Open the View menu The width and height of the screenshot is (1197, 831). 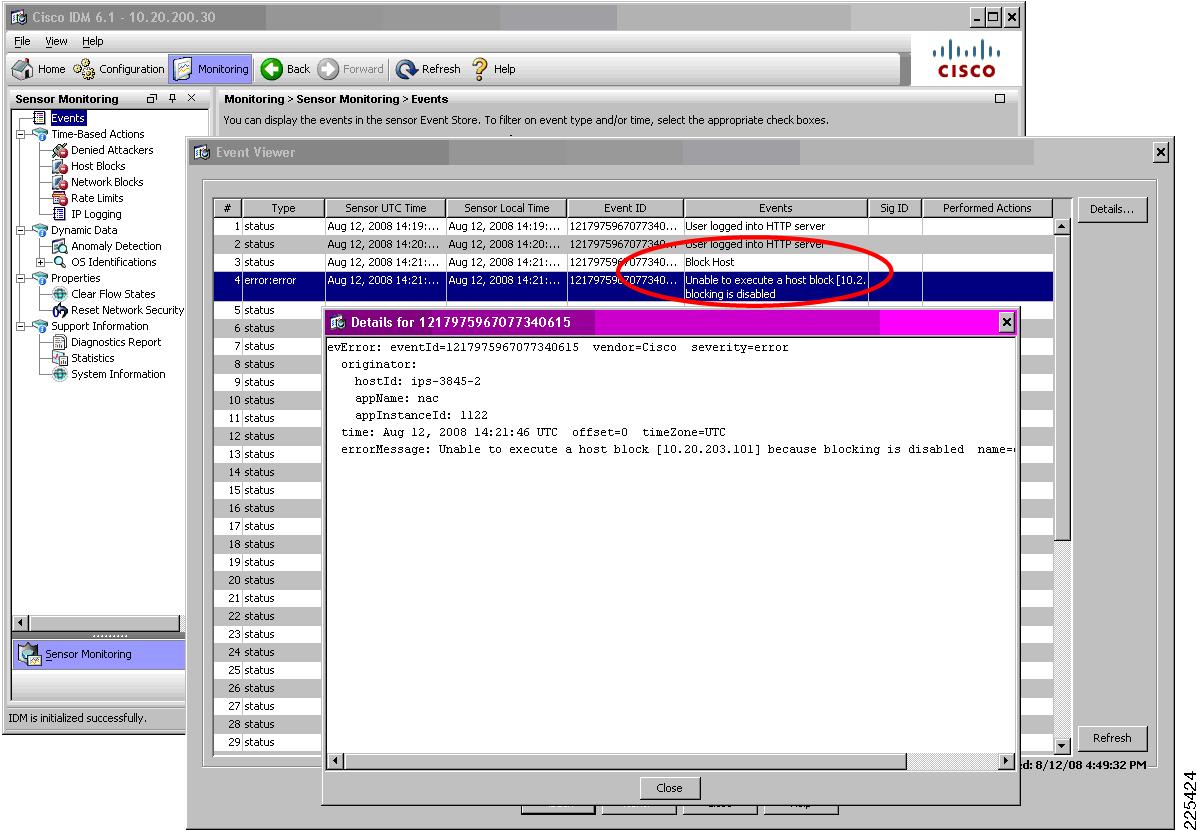tap(56, 41)
